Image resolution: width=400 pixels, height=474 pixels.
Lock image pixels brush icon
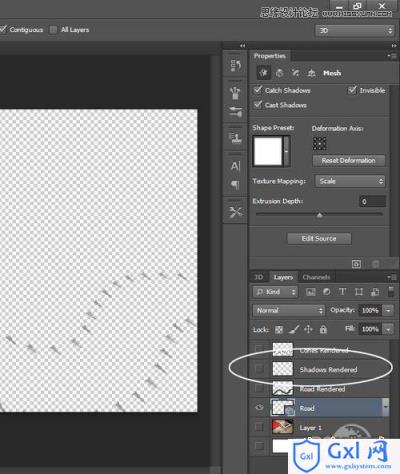pyautogui.click(x=294, y=329)
